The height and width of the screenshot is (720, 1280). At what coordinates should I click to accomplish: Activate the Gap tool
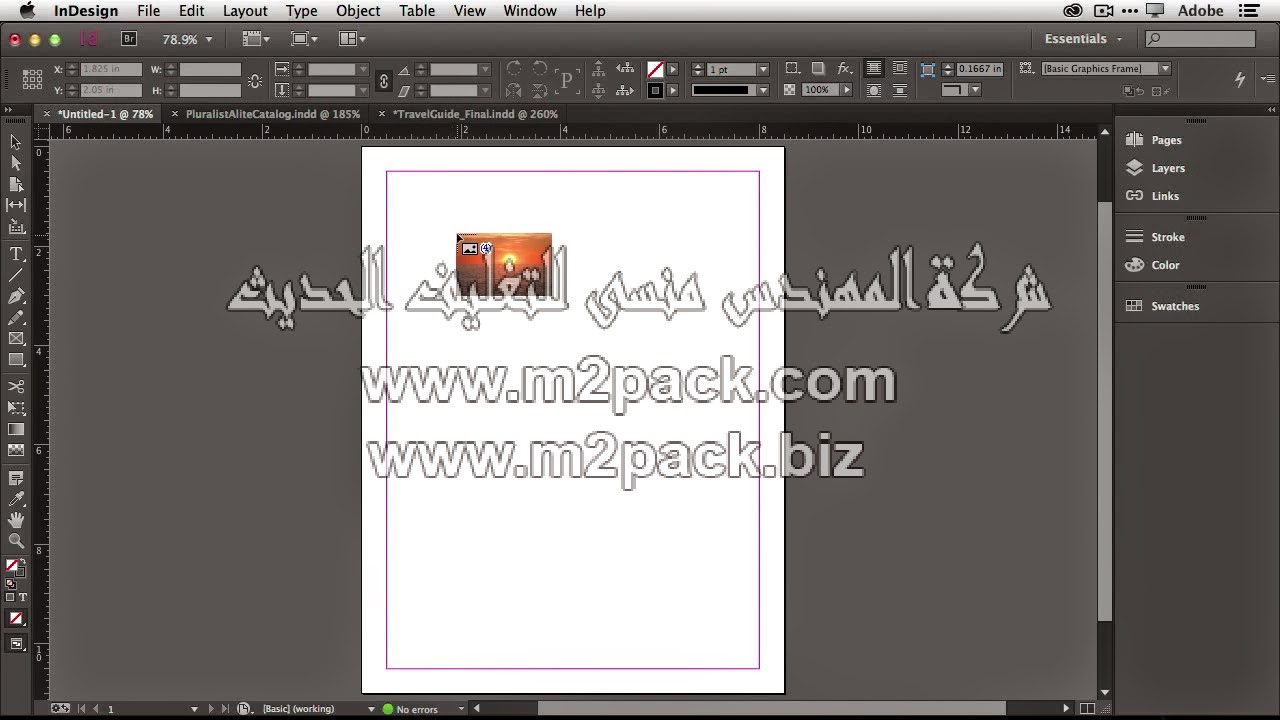(x=16, y=205)
